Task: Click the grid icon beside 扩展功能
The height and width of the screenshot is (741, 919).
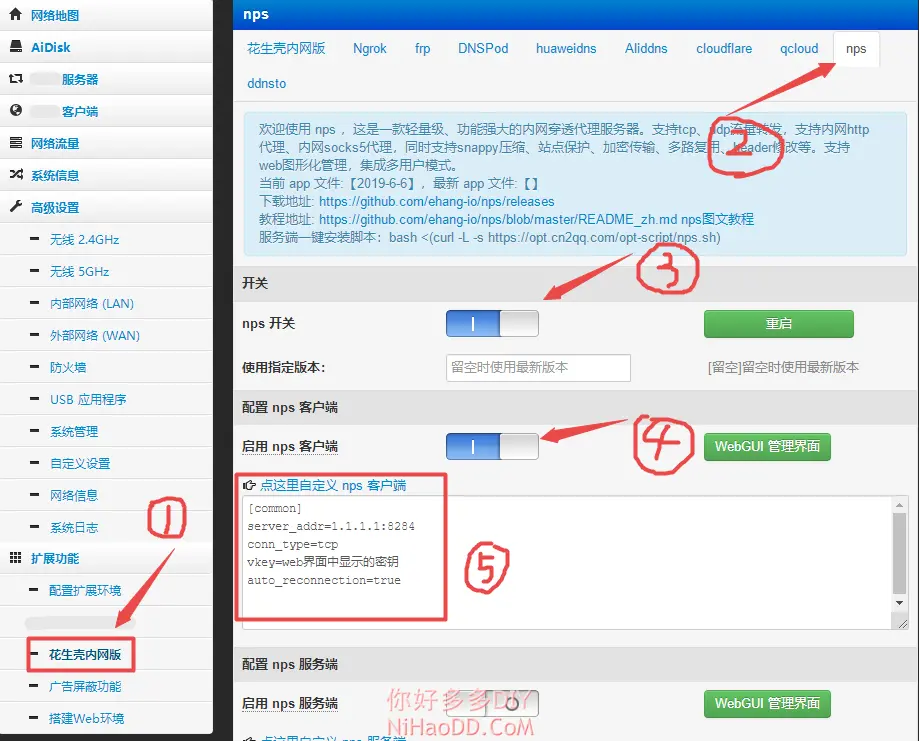Action: click(x=16, y=558)
